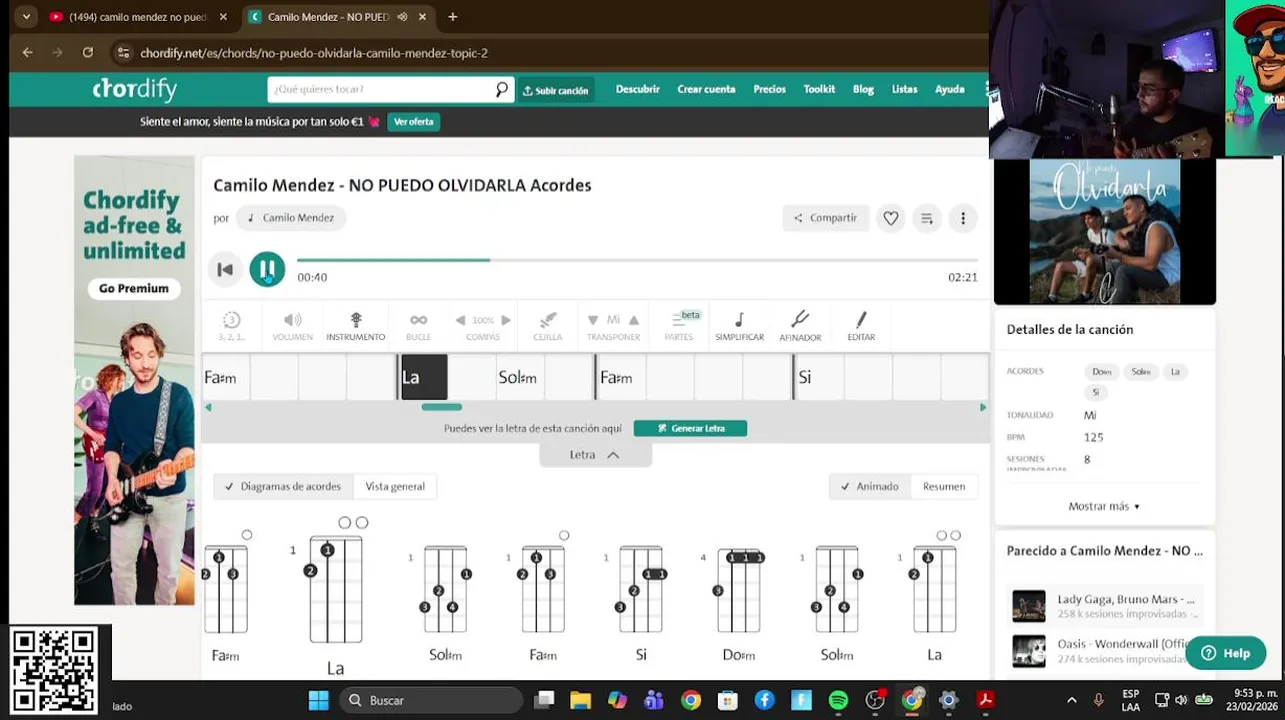Open the Toolkit menu item
This screenshot has width=1285, height=720.
click(x=819, y=89)
